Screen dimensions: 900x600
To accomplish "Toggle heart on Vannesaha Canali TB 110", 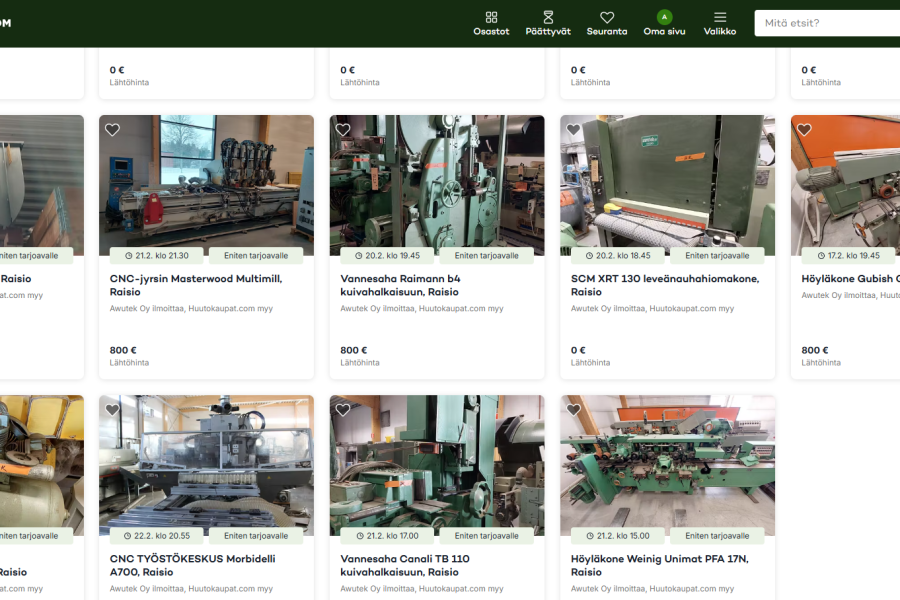I will (343, 410).
